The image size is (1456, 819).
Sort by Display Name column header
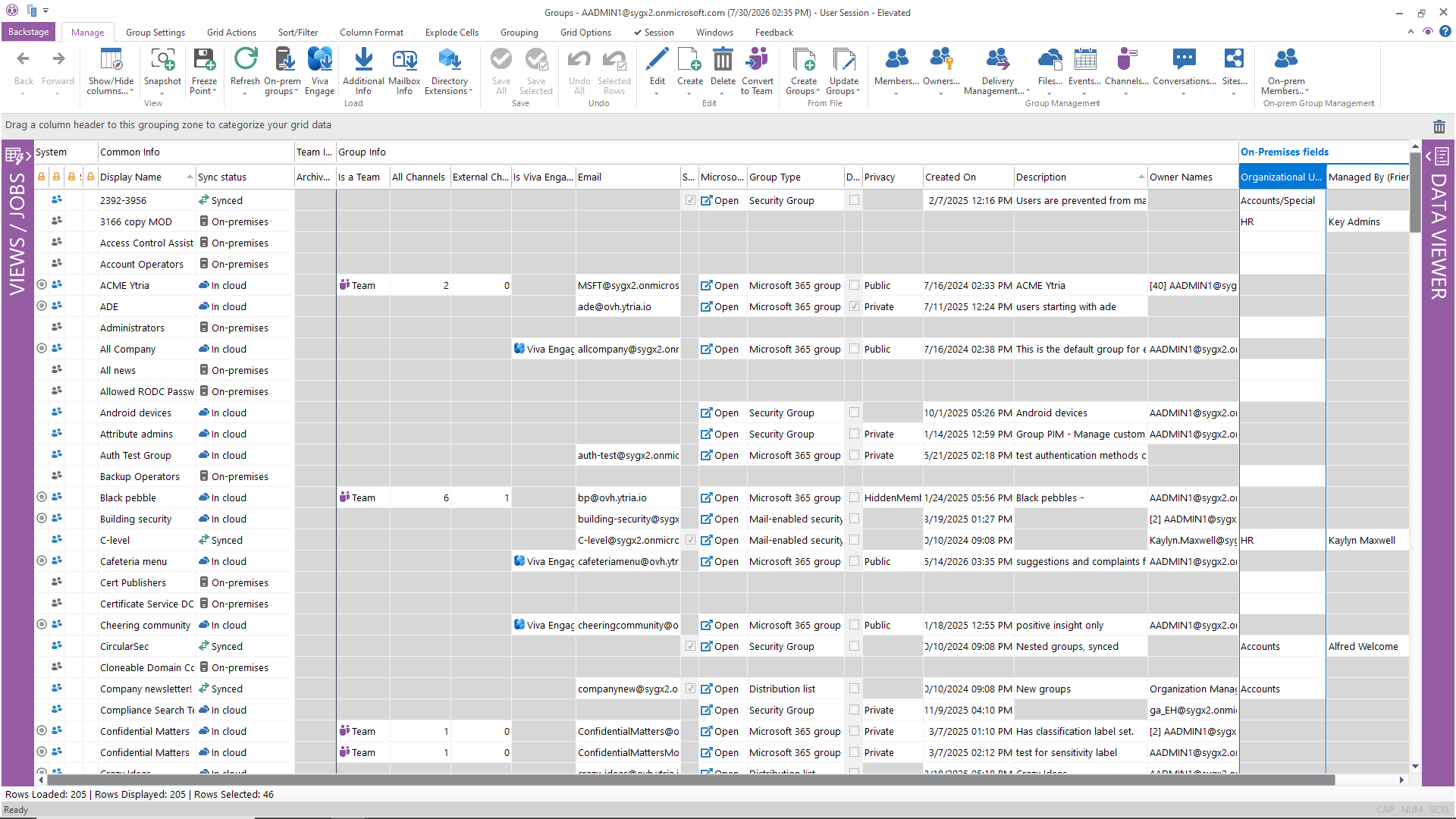click(147, 177)
